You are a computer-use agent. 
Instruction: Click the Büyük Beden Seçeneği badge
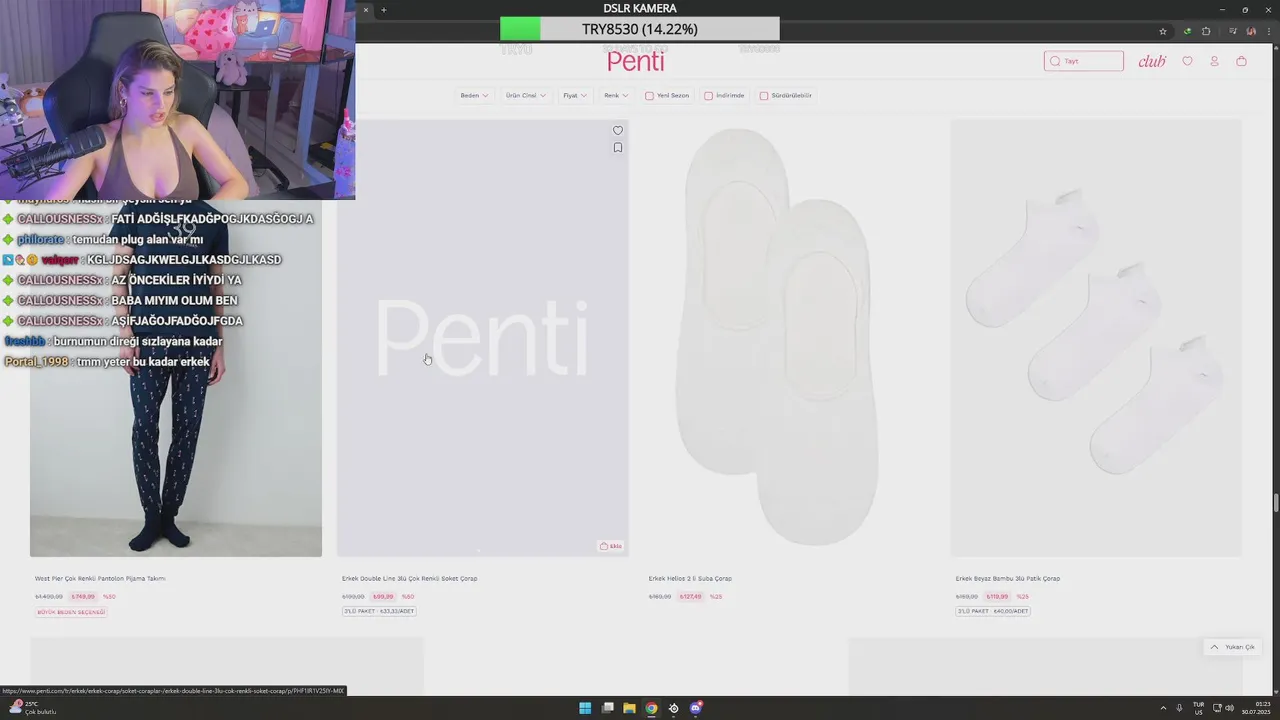click(71, 611)
